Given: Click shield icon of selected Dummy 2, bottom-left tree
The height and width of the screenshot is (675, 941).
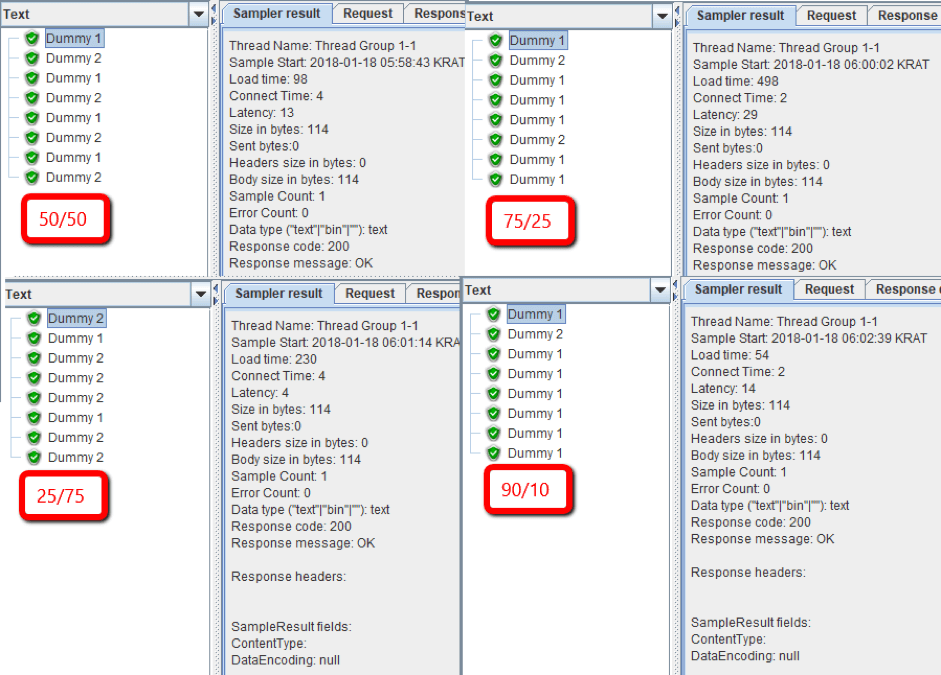Looking at the screenshot, I should point(34,318).
